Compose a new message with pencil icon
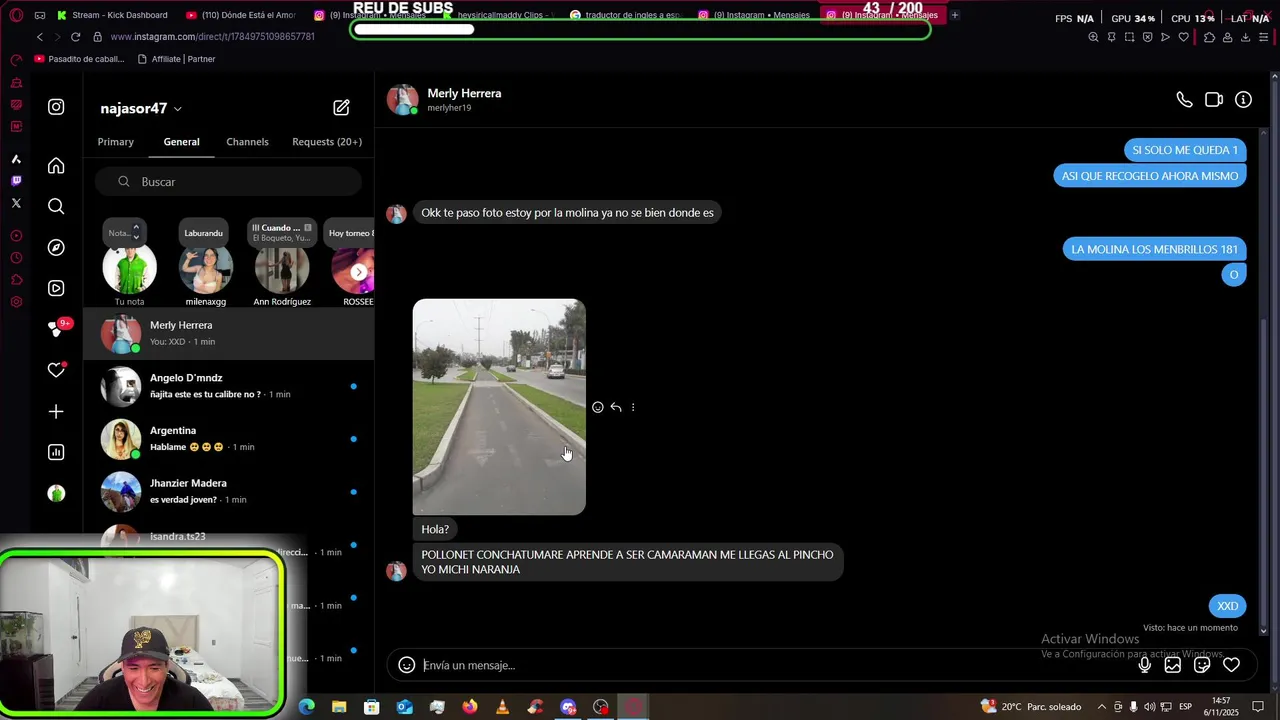The width and height of the screenshot is (1280, 720). tap(341, 108)
